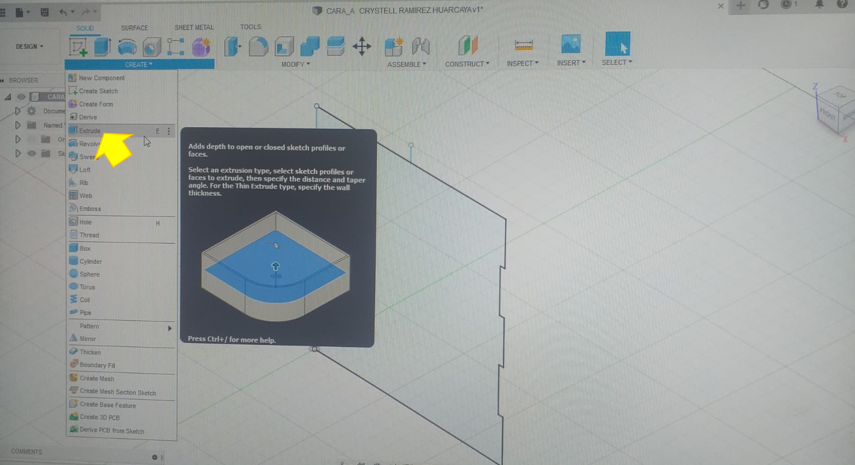The image size is (855, 465).
Task: Click the New Component icon in Assemble
Action: click(394, 47)
